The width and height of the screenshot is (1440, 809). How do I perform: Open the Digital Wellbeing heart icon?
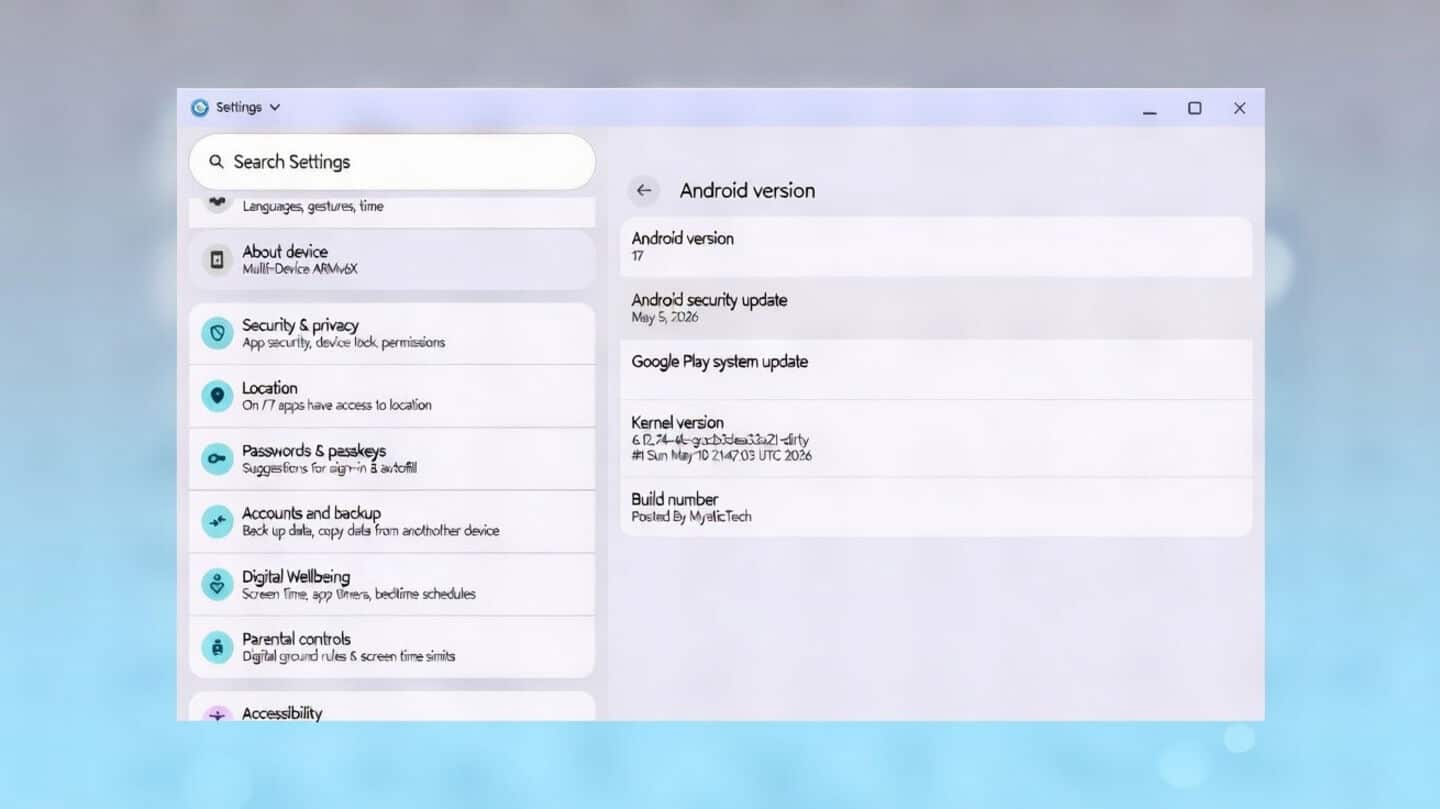(x=217, y=585)
